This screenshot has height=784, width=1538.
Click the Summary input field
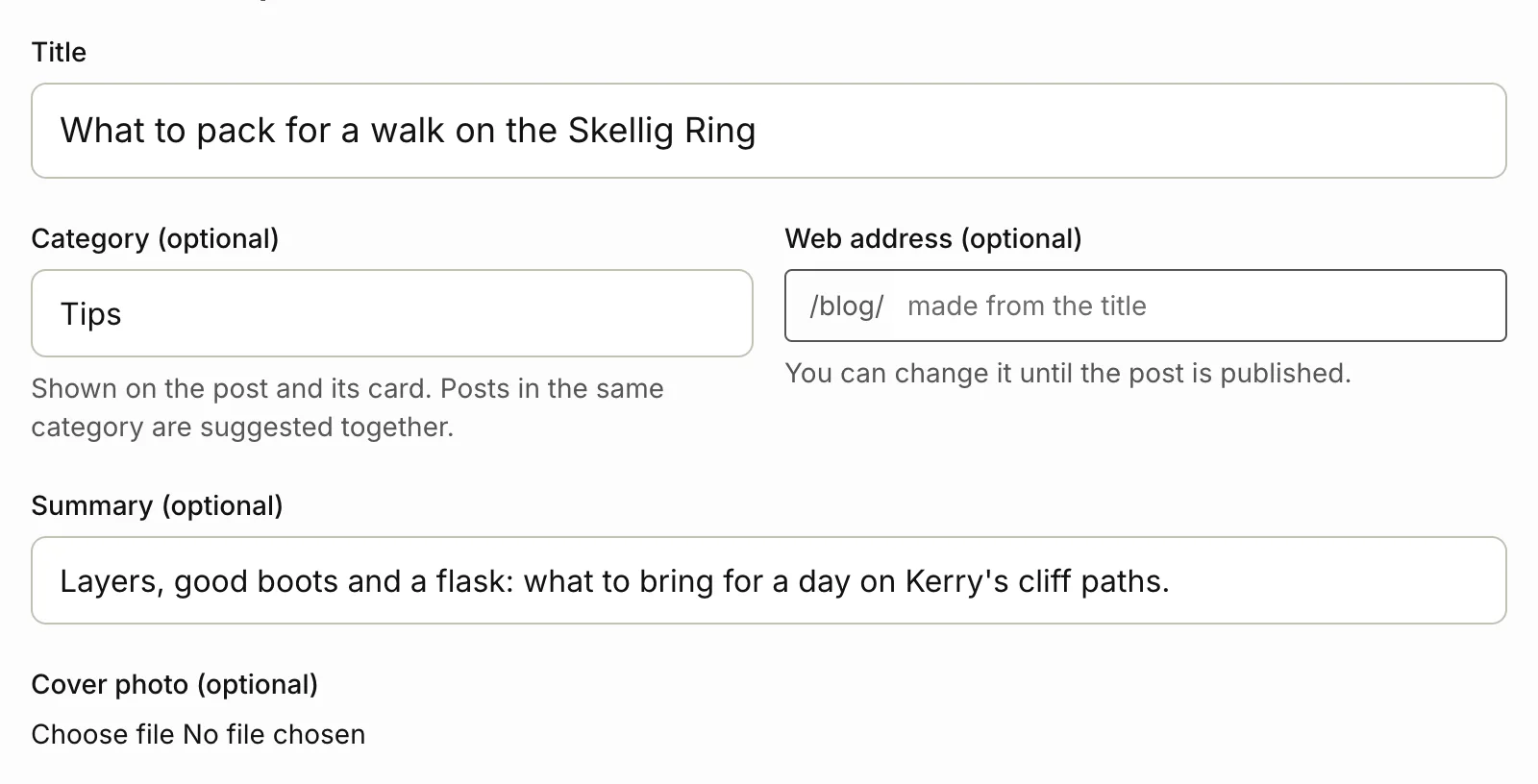click(768, 580)
